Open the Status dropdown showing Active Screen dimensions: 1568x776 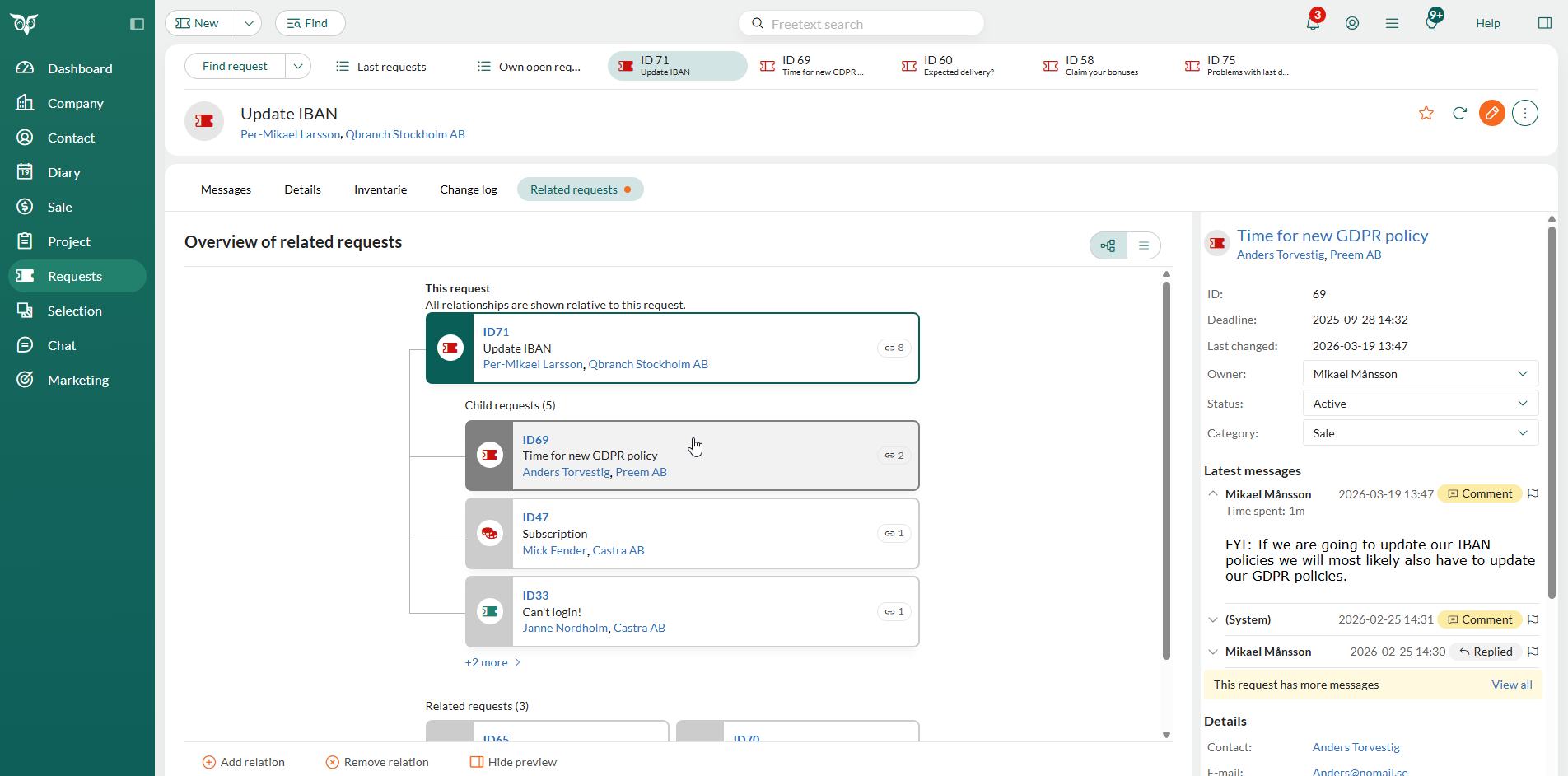pyautogui.click(x=1420, y=404)
